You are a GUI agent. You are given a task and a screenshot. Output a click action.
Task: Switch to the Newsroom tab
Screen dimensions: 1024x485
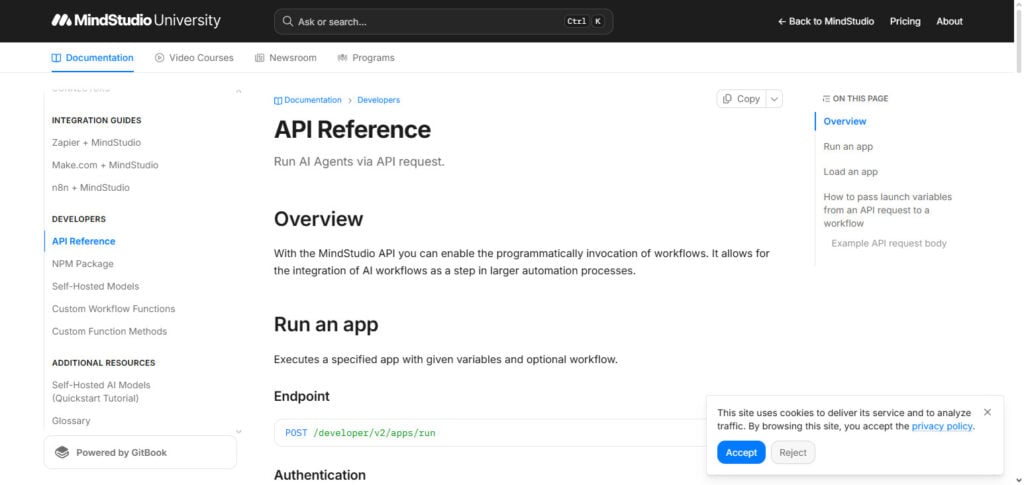[x=285, y=58]
